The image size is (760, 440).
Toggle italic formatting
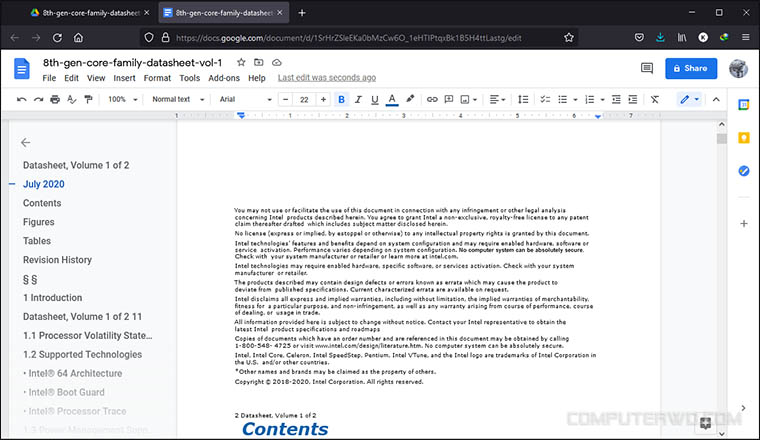coord(358,99)
